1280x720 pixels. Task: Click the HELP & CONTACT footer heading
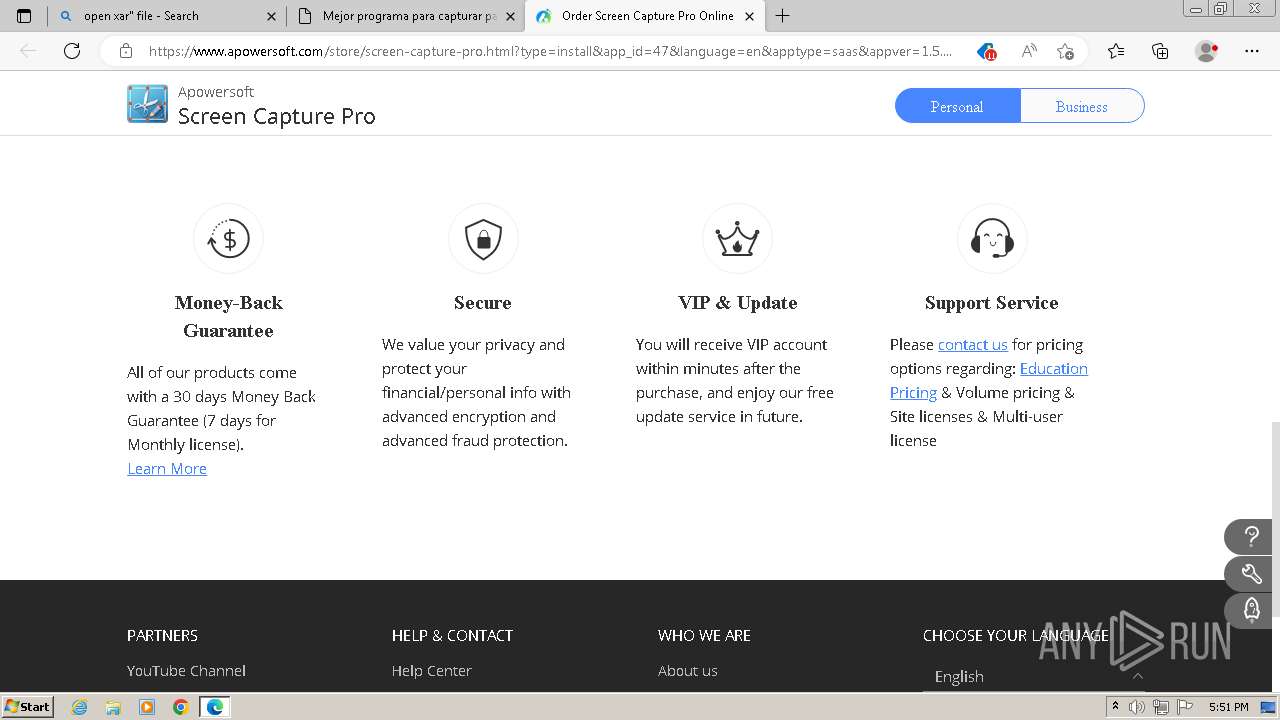452,636
